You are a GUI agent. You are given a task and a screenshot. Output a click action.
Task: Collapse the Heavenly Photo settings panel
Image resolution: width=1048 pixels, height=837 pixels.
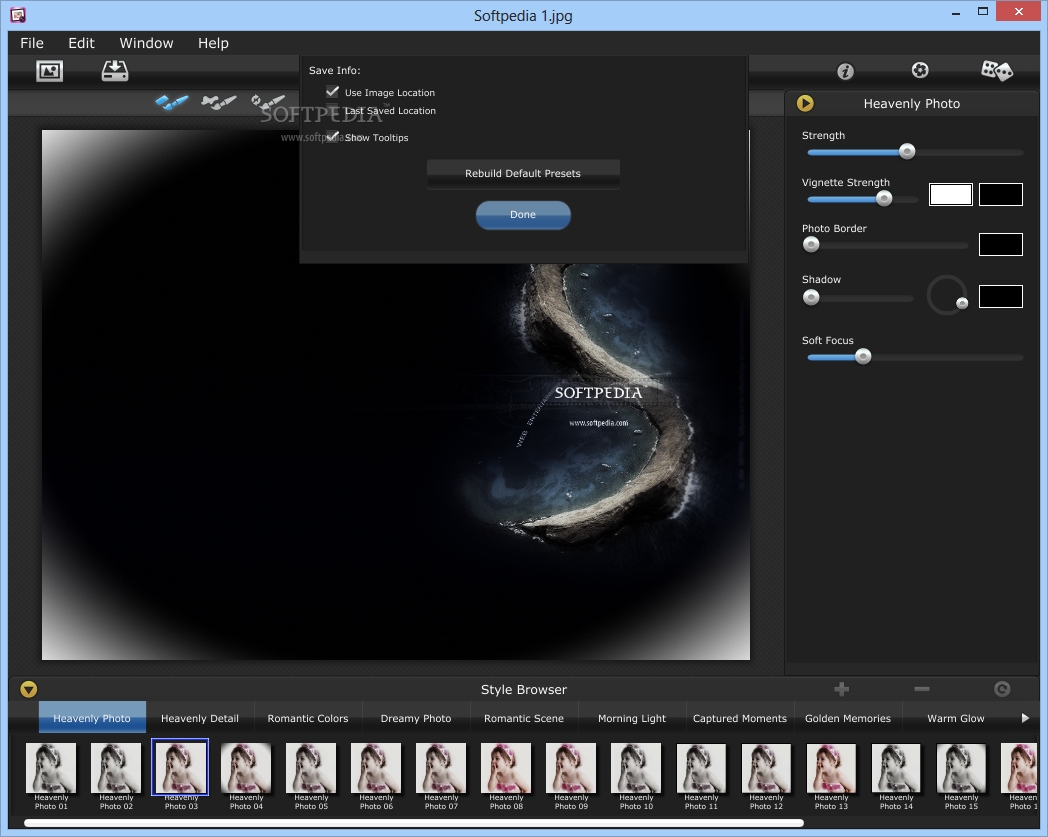pyautogui.click(x=805, y=103)
